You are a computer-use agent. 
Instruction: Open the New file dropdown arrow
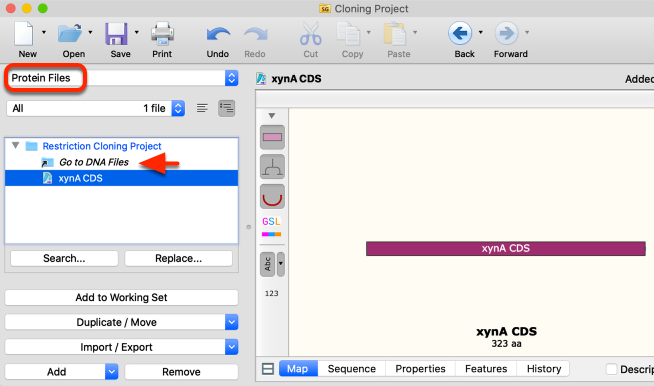pos(44,32)
